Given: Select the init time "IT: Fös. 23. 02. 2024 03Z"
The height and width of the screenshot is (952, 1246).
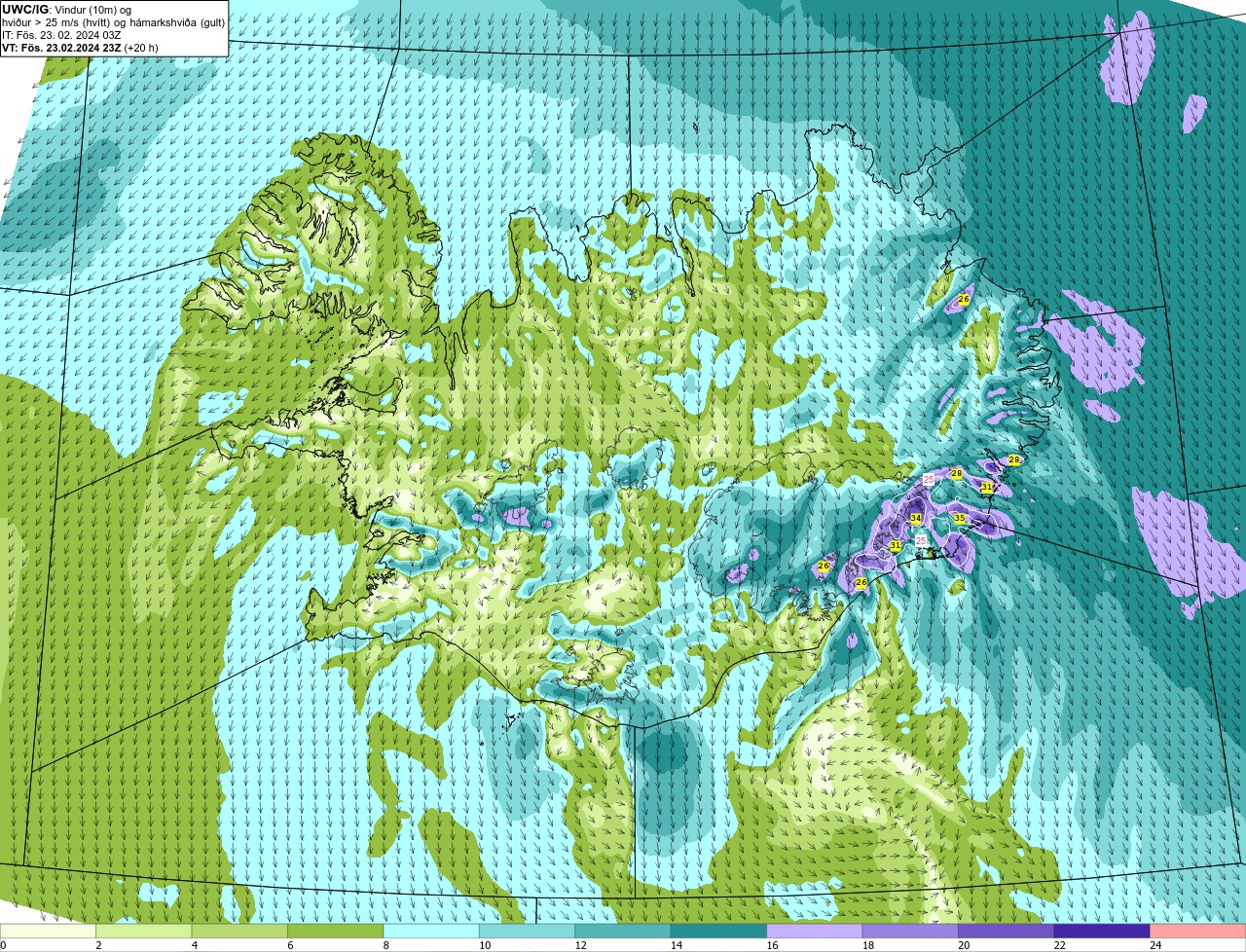Looking at the screenshot, I should [61, 35].
